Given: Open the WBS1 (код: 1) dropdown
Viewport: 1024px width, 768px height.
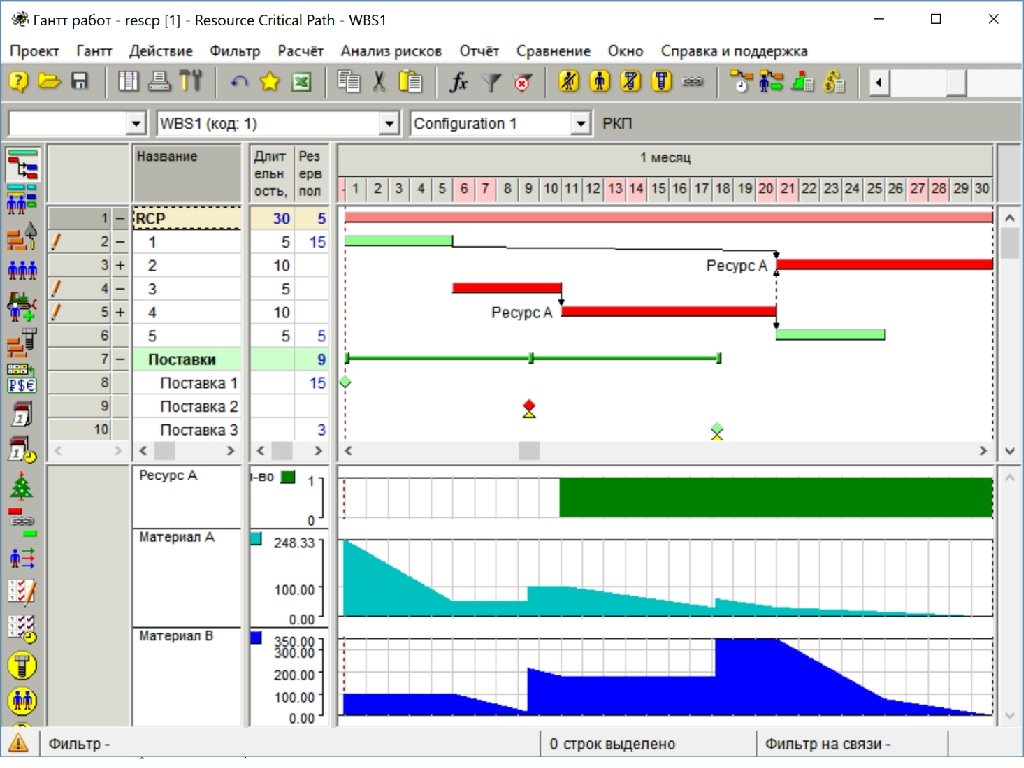Looking at the screenshot, I should (389, 123).
